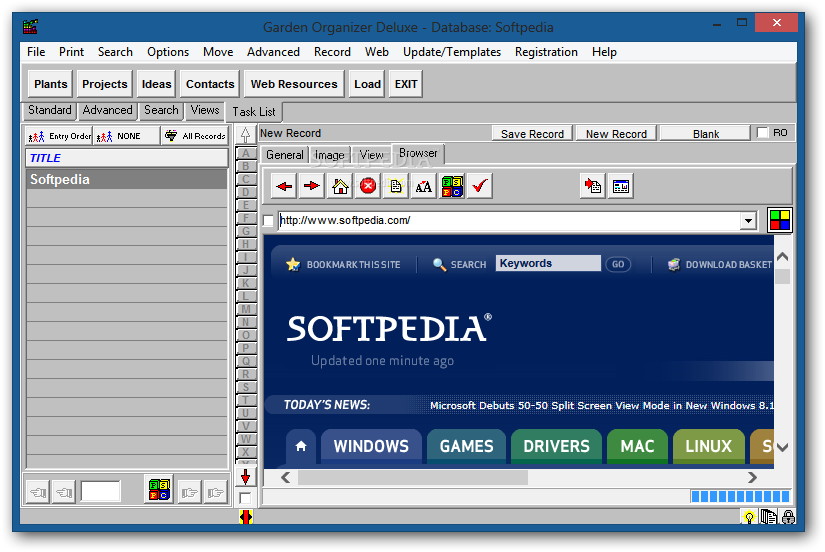
Task: Click the pages status bar icon
Action: 769,517
